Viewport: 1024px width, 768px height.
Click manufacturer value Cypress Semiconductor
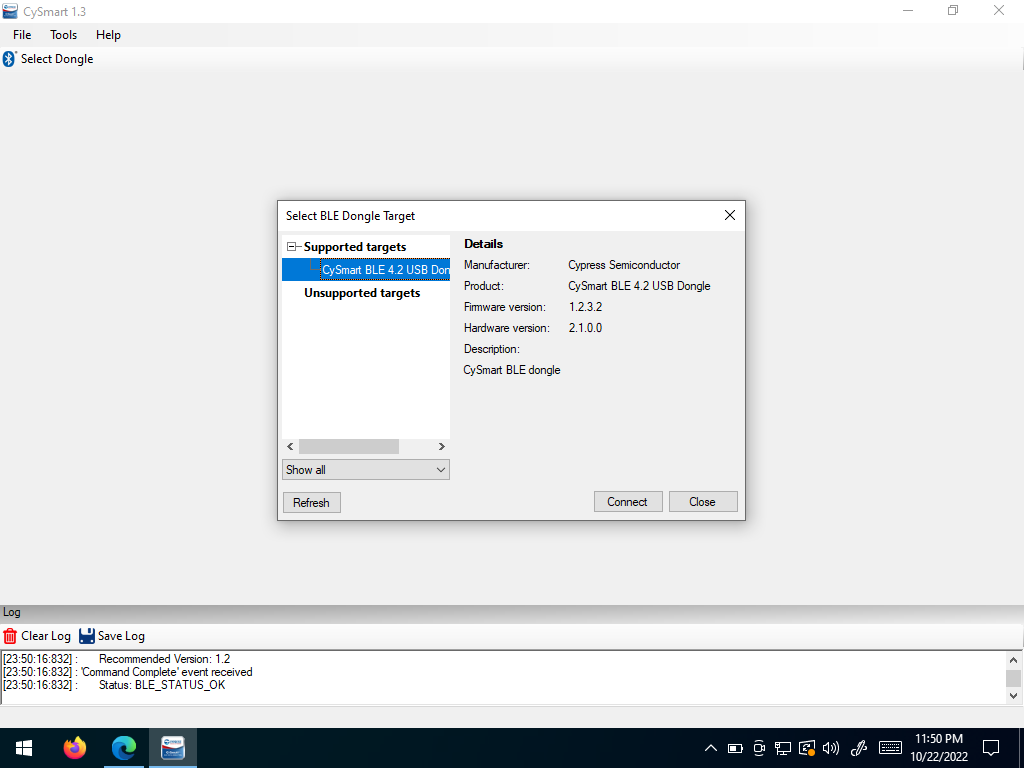[624, 265]
